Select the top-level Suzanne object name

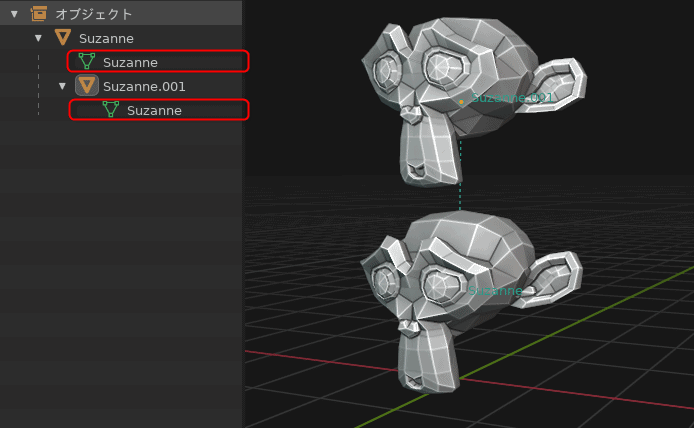(106, 39)
